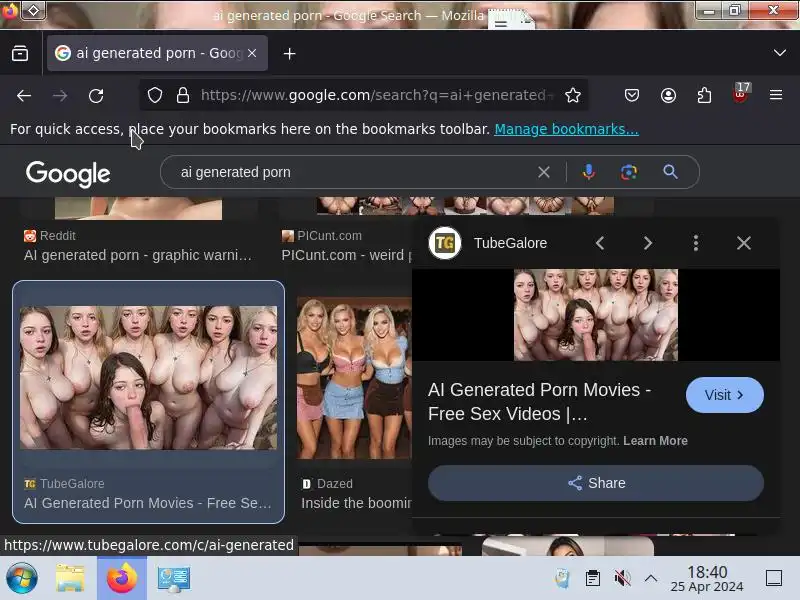
Task: Expand hidden system tray icons
Action: (651, 579)
